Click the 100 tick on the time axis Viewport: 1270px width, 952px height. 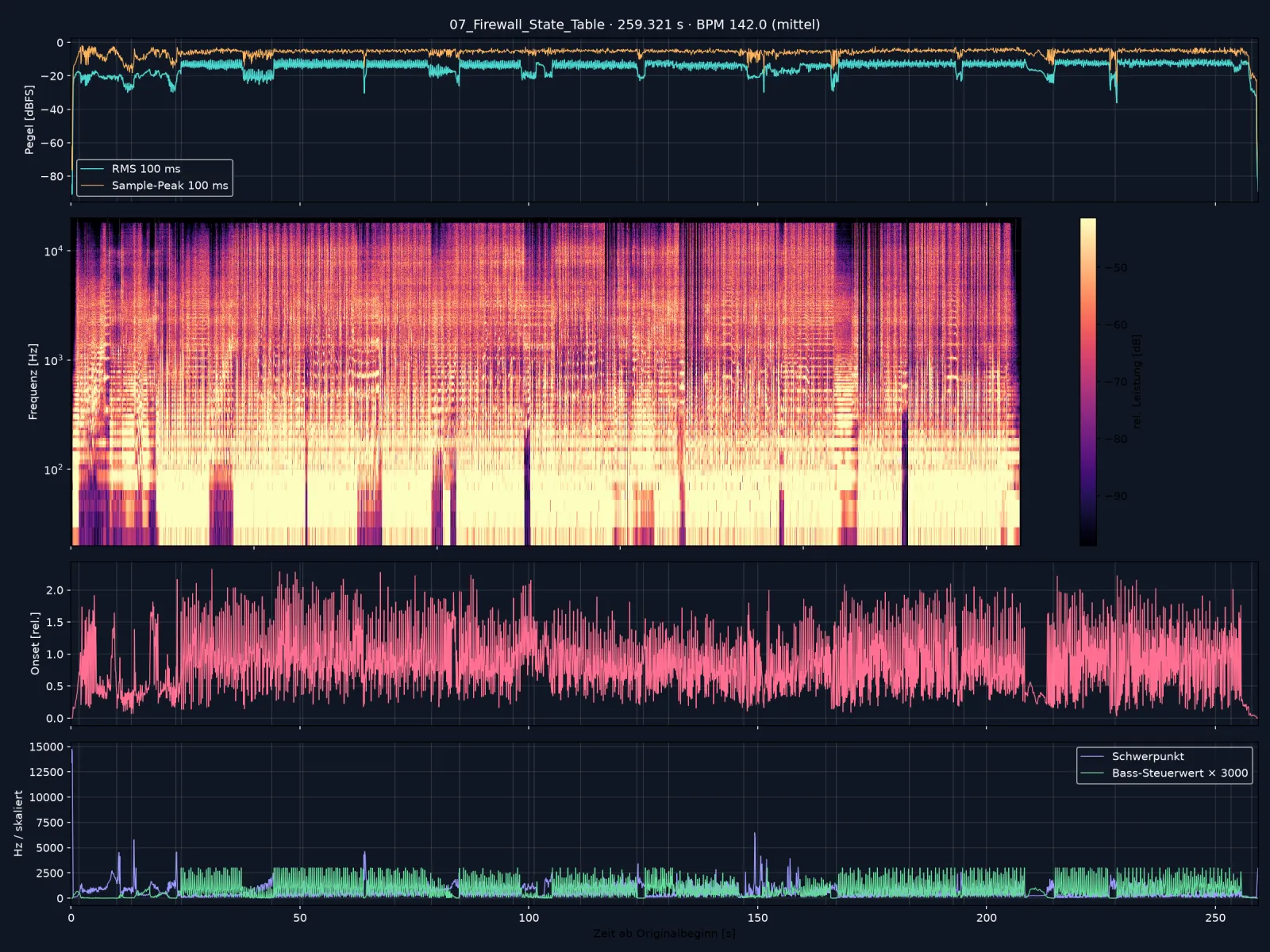529,918
